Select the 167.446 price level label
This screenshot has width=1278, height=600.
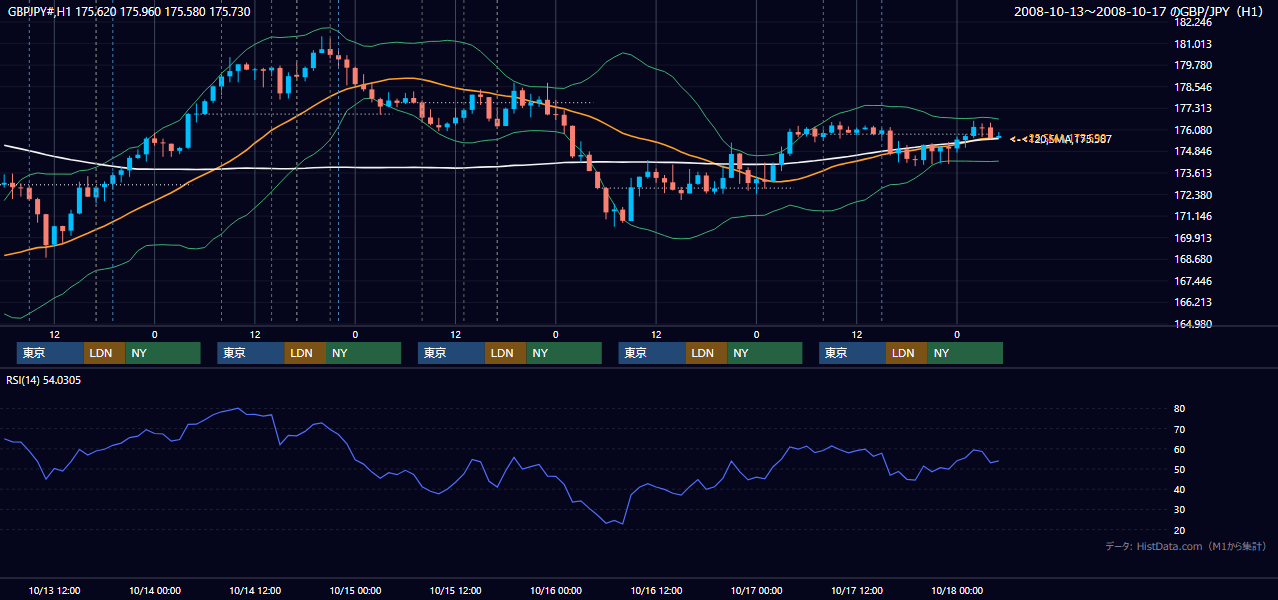click(x=1193, y=282)
